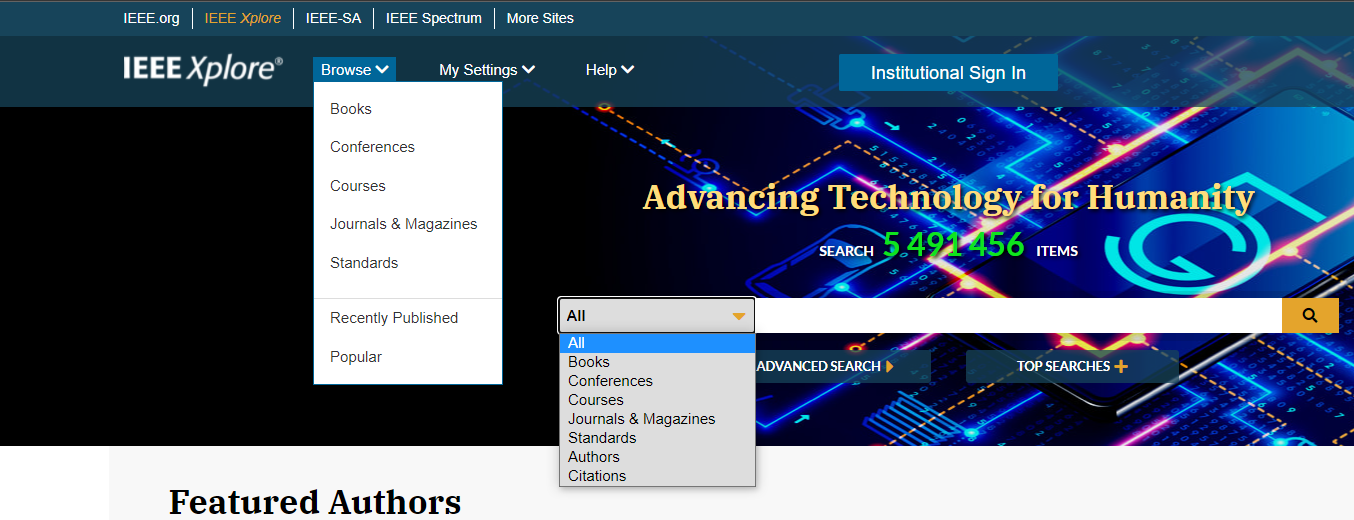Visit the IEEE-SA link
1354x520 pixels.
333,18
